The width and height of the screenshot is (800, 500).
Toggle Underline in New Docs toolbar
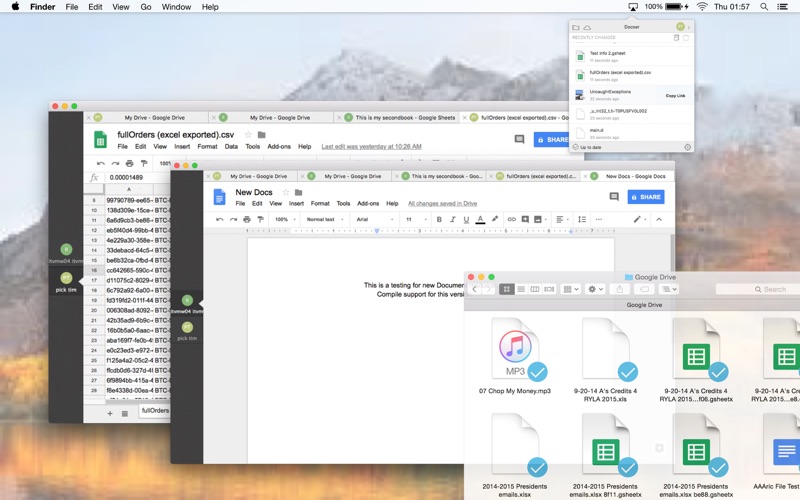pos(466,219)
